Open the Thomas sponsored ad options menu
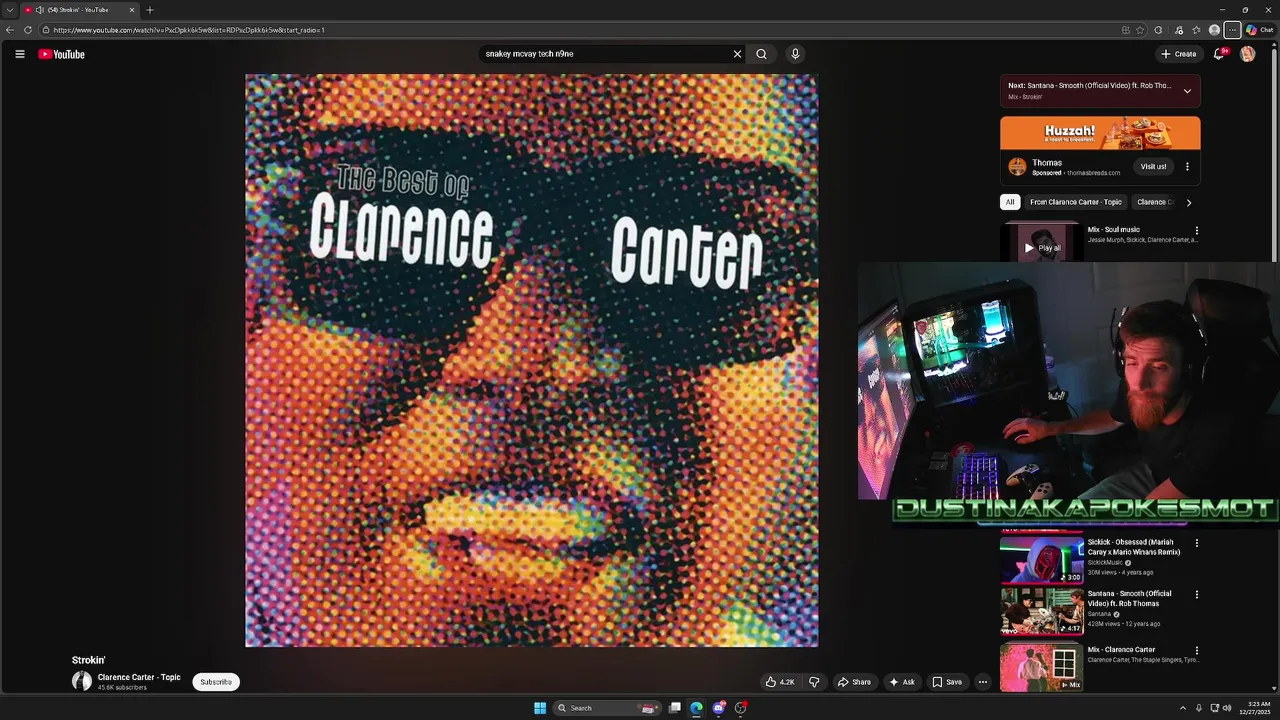1280x720 pixels. coord(1187,167)
